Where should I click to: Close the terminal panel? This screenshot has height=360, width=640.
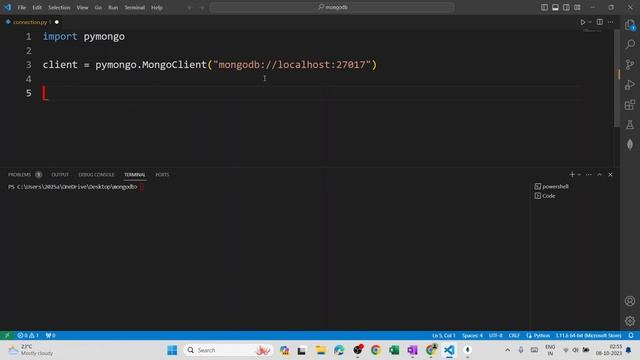(x=610, y=175)
